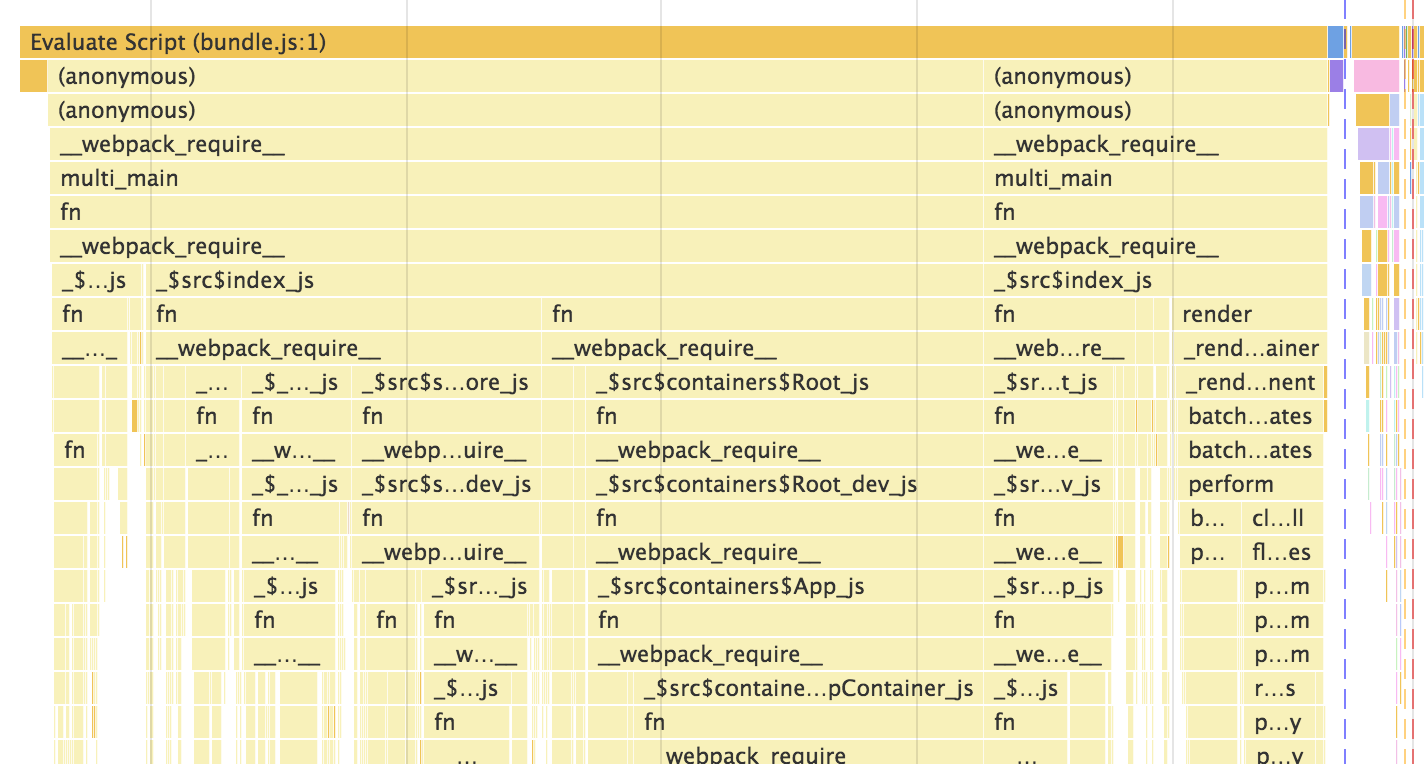
Task: Click the _$src$s…dev_js frame
Action: pos(447,485)
